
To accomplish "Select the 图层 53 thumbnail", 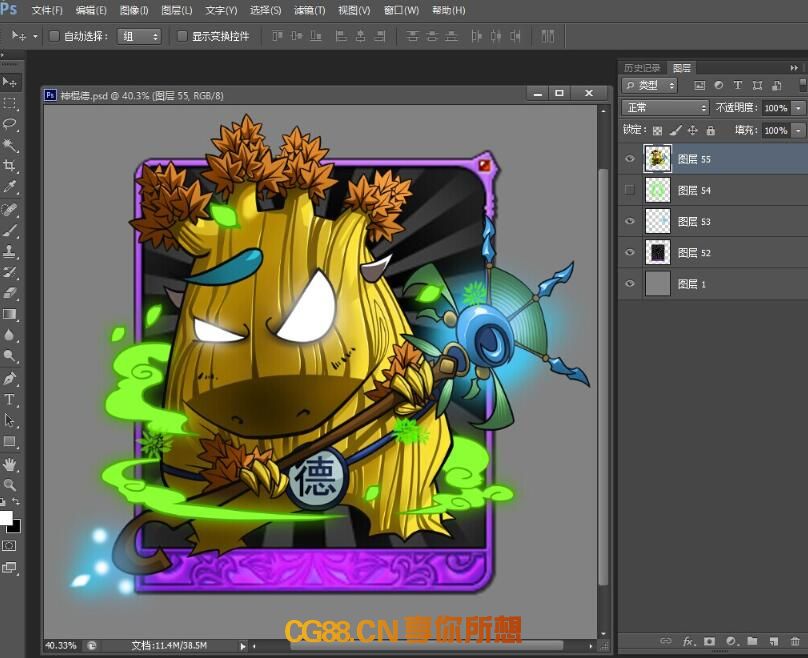I will pos(658,221).
